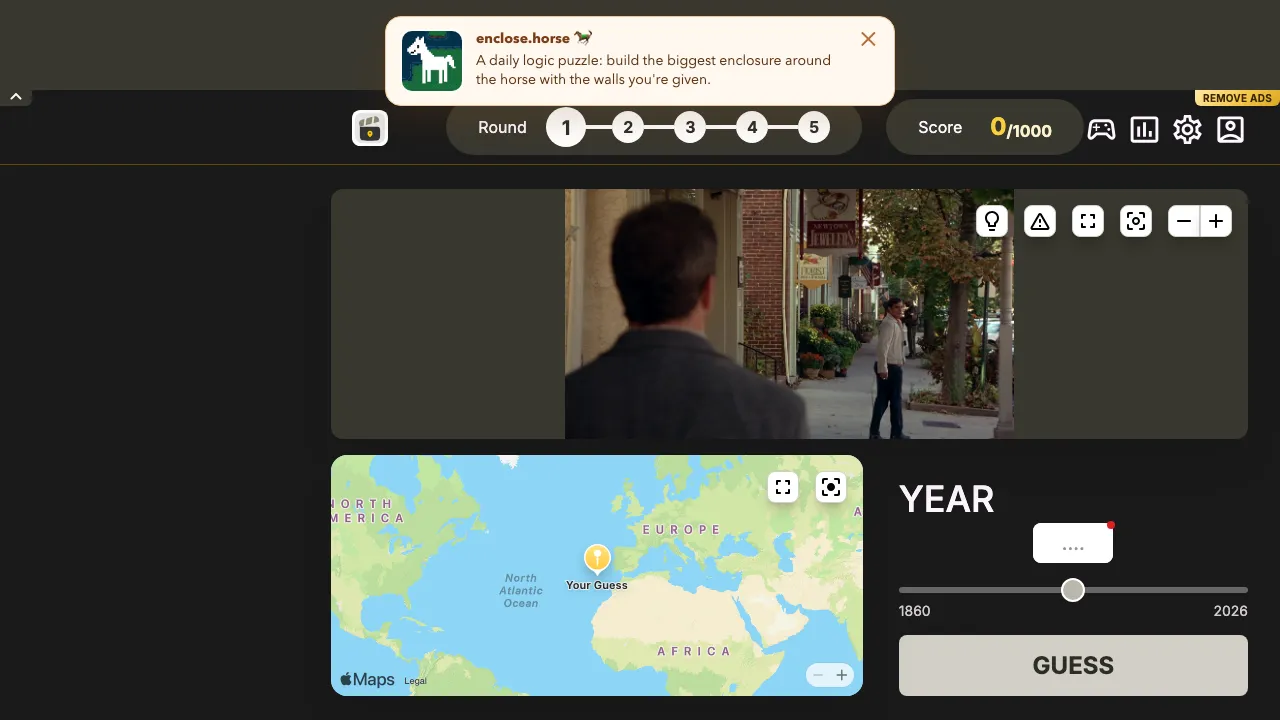This screenshot has width=1280, height=720.
Task: Click the clapperboard lock icon
Action: (370, 128)
